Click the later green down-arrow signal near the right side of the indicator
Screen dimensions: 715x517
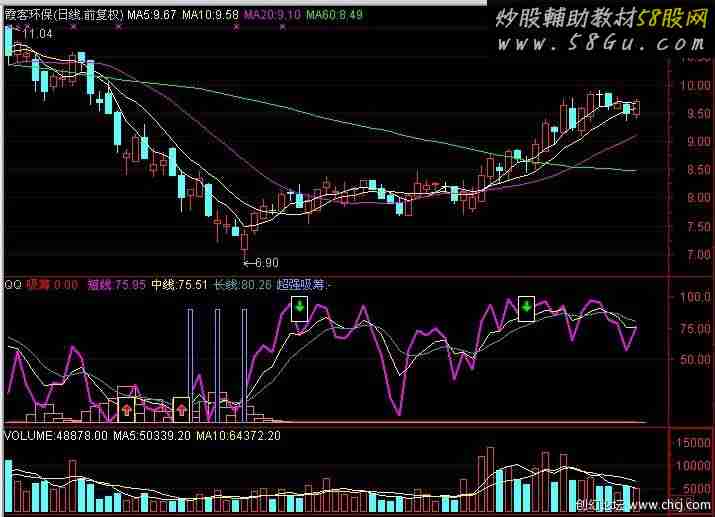tap(526, 309)
